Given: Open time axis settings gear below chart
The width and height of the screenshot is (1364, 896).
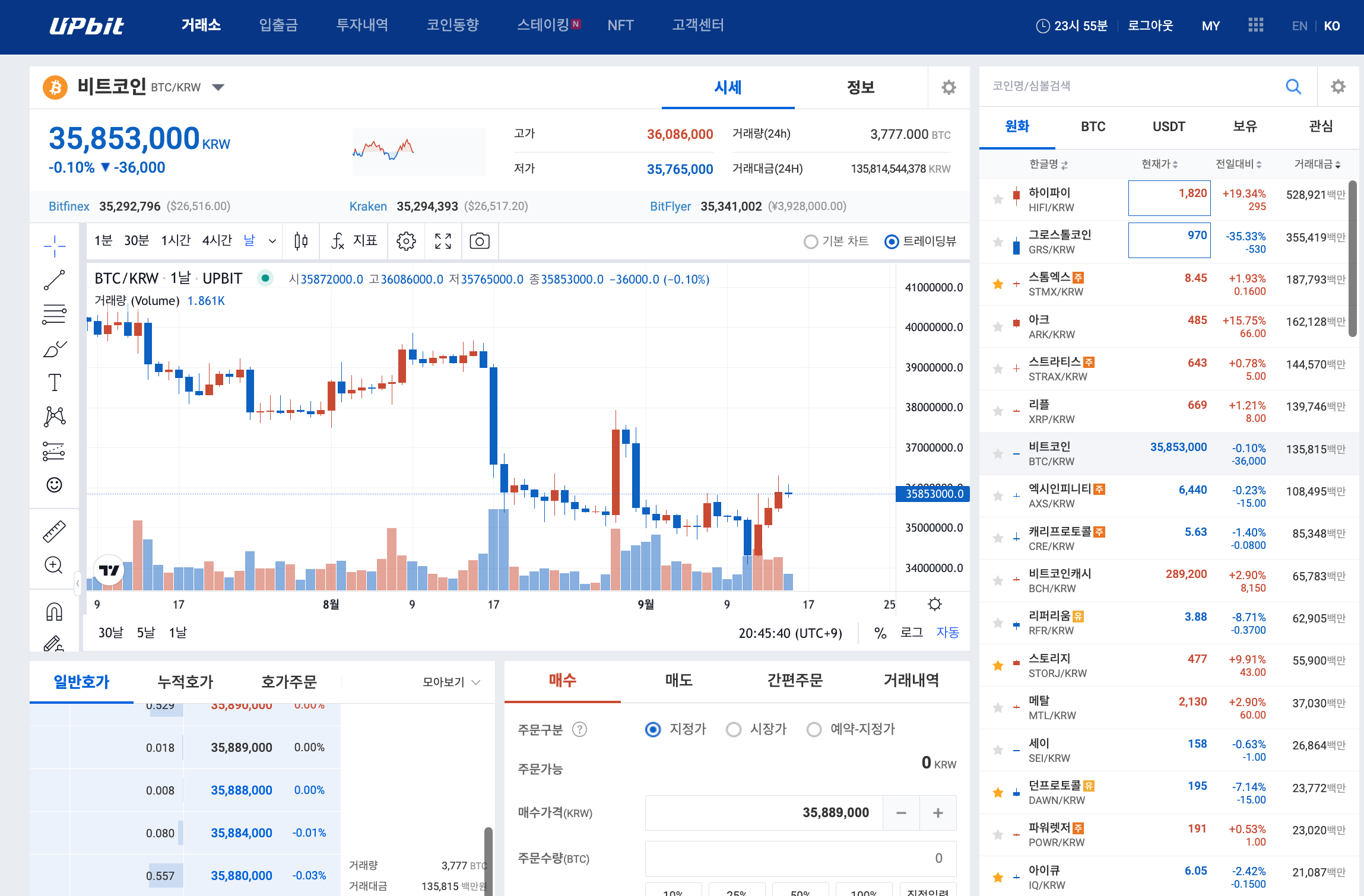Looking at the screenshot, I should [935, 604].
